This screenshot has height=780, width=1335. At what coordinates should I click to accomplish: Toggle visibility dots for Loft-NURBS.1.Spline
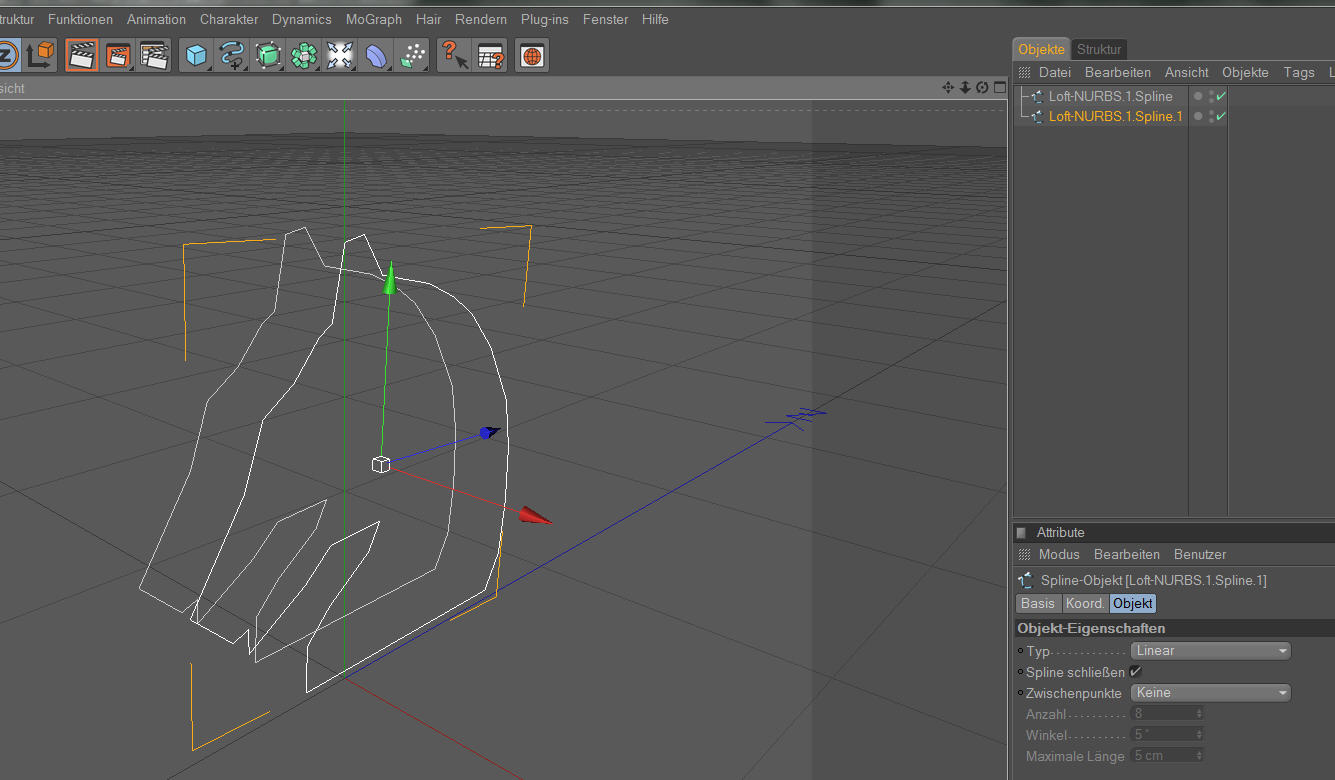(x=1211, y=97)
